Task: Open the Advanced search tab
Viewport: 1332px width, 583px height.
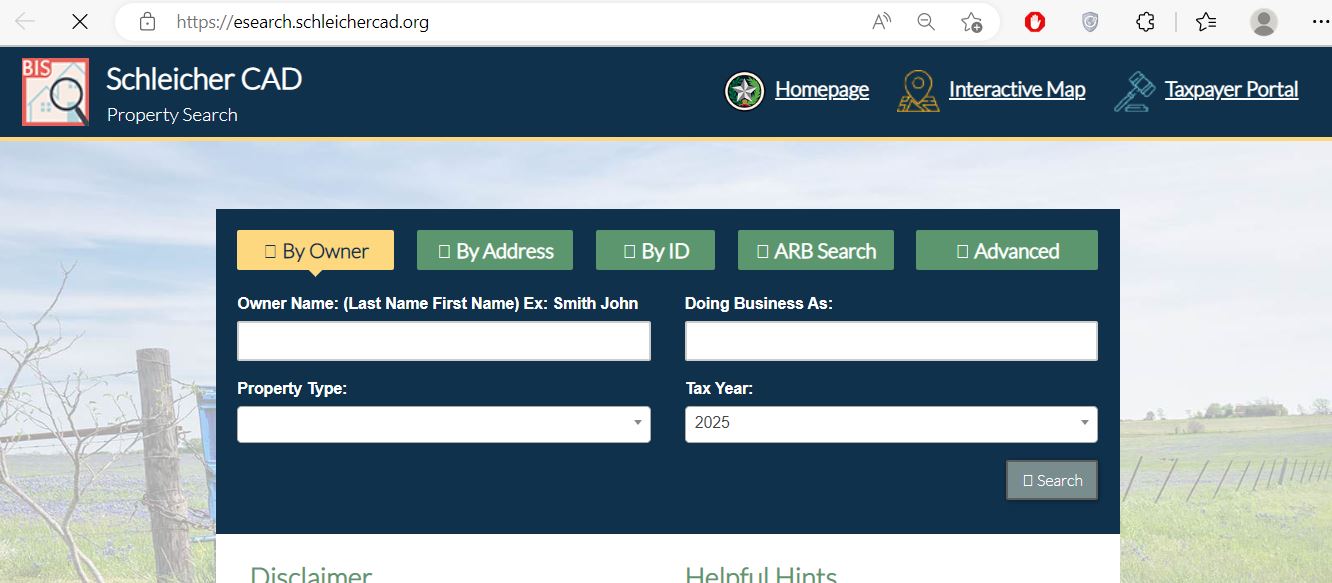Action: pyautogui.click(x=1006, y=251)
